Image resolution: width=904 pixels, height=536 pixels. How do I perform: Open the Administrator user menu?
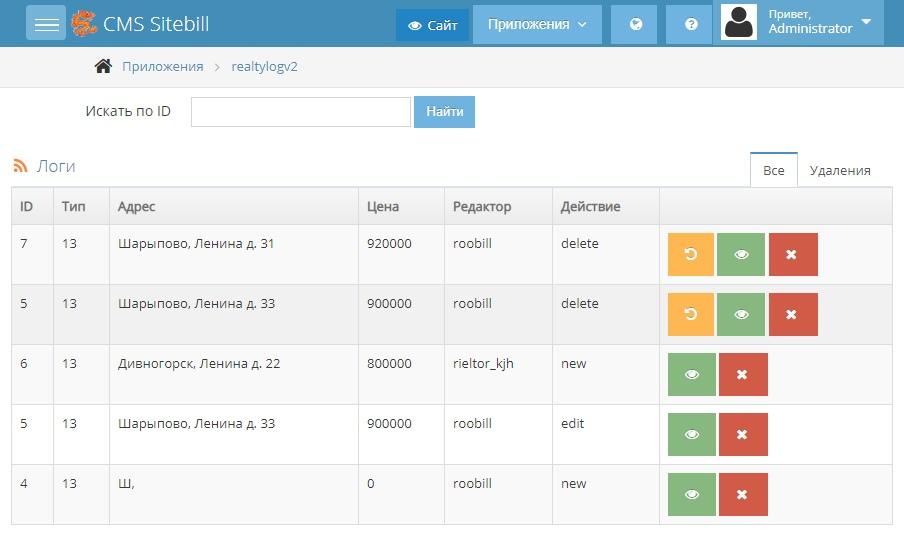point(802,23)
